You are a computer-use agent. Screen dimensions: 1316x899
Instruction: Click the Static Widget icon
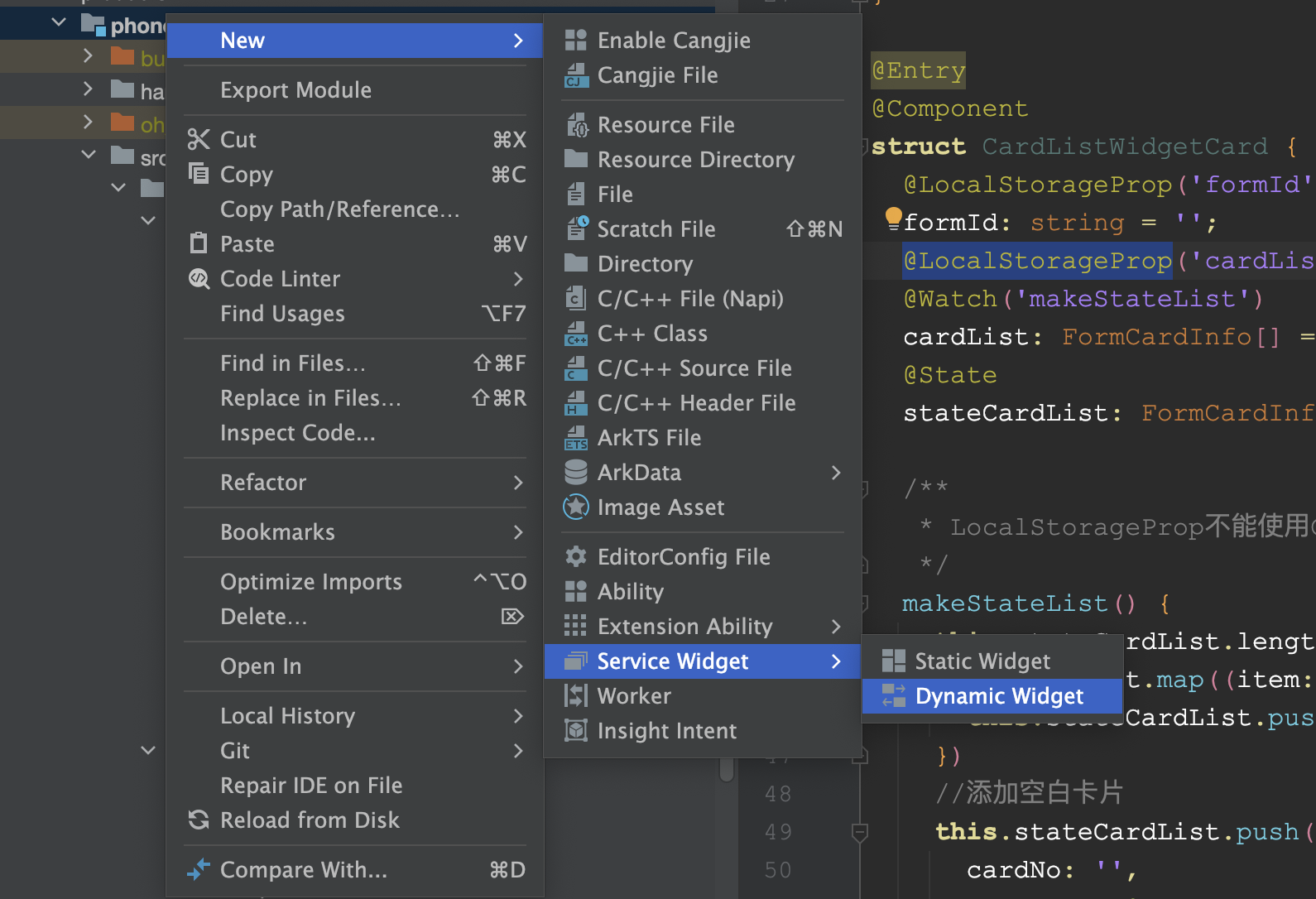click(x=893, y=661)
